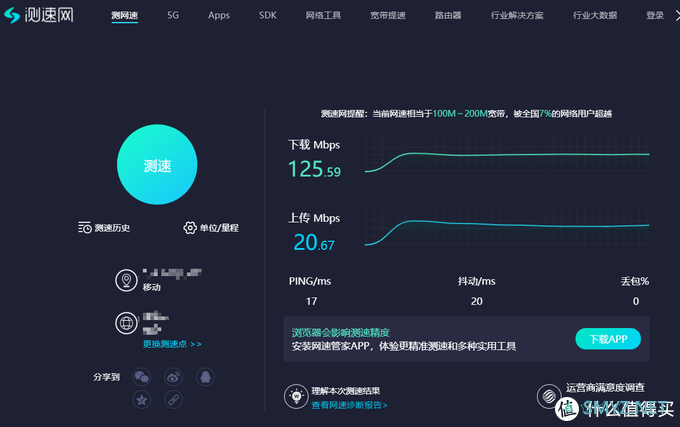Select 宽带提速 in the navigation

(388, 16)
